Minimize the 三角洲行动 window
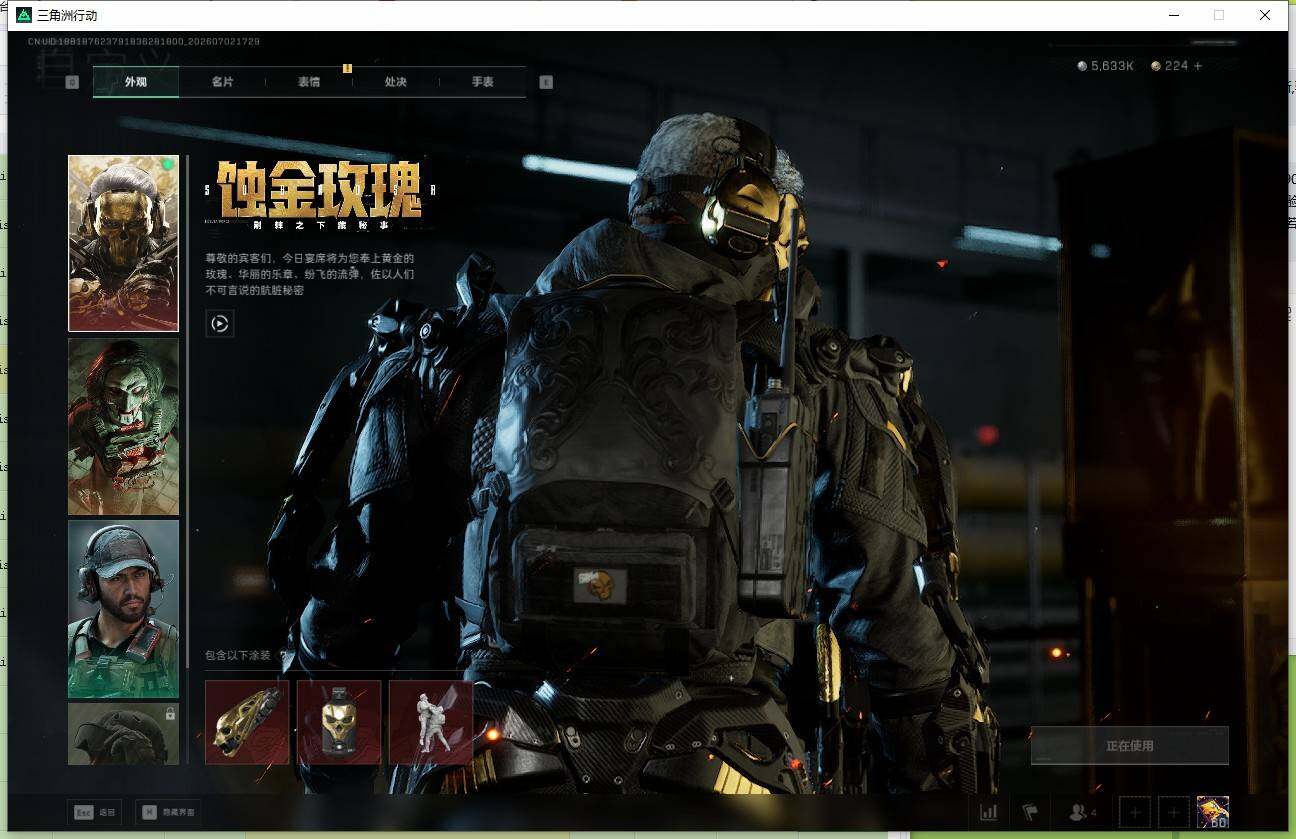This screenshot has width=1296, height=839. [1172, 15]
